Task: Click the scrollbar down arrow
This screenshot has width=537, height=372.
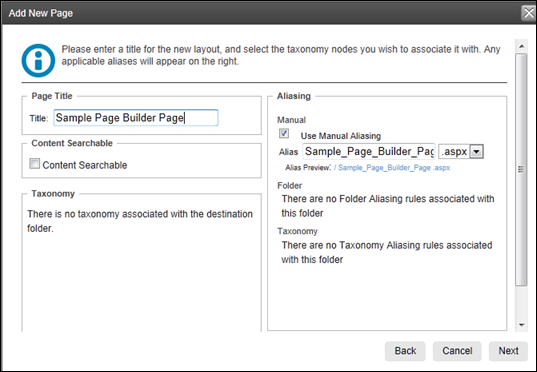Action: click(521, 325)
